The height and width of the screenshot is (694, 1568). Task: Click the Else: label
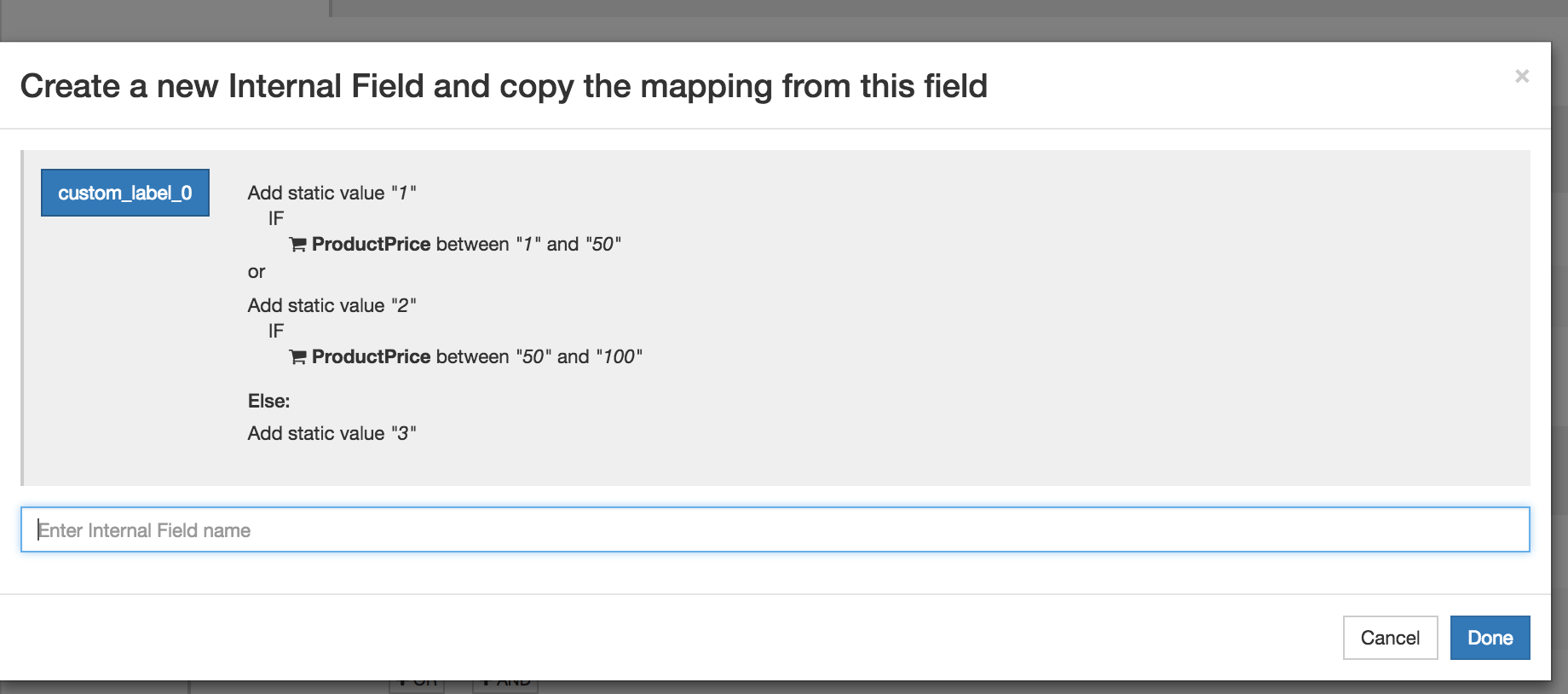coord(268,401)
